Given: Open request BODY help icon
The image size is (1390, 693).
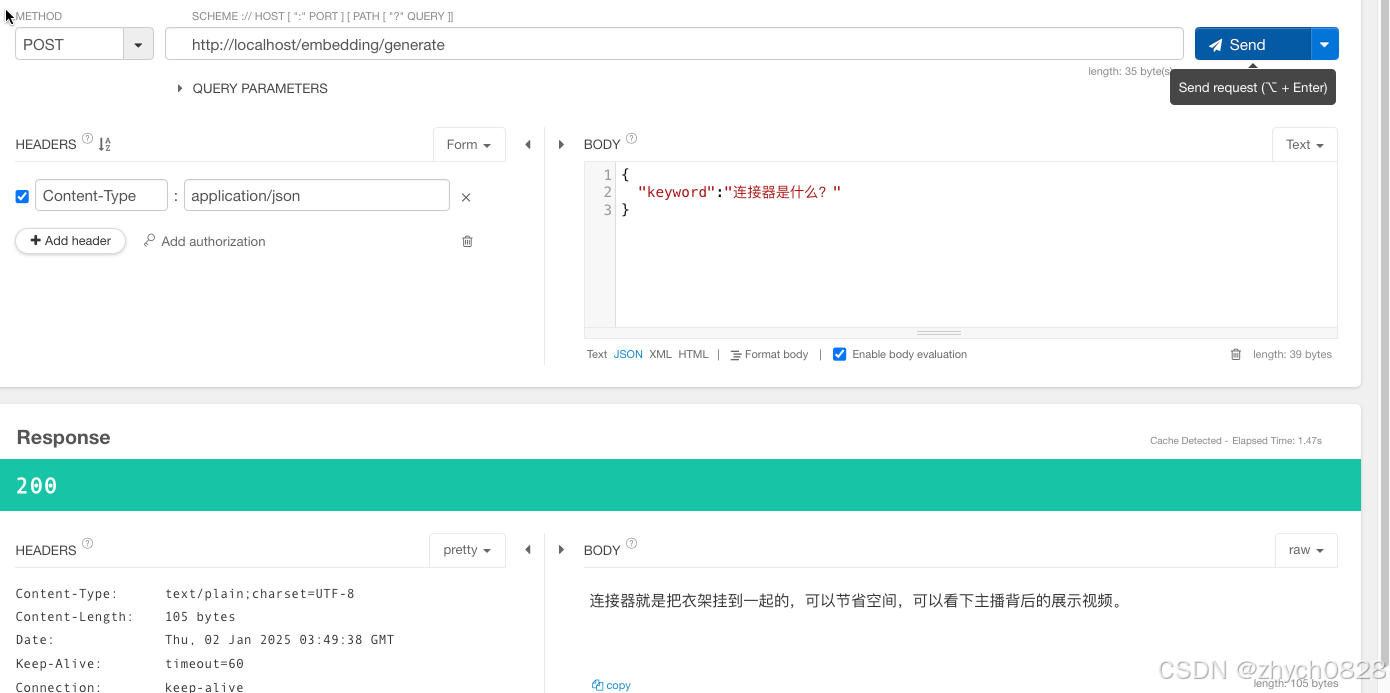Looking at the screenshot, I should [x=631, y=140].
